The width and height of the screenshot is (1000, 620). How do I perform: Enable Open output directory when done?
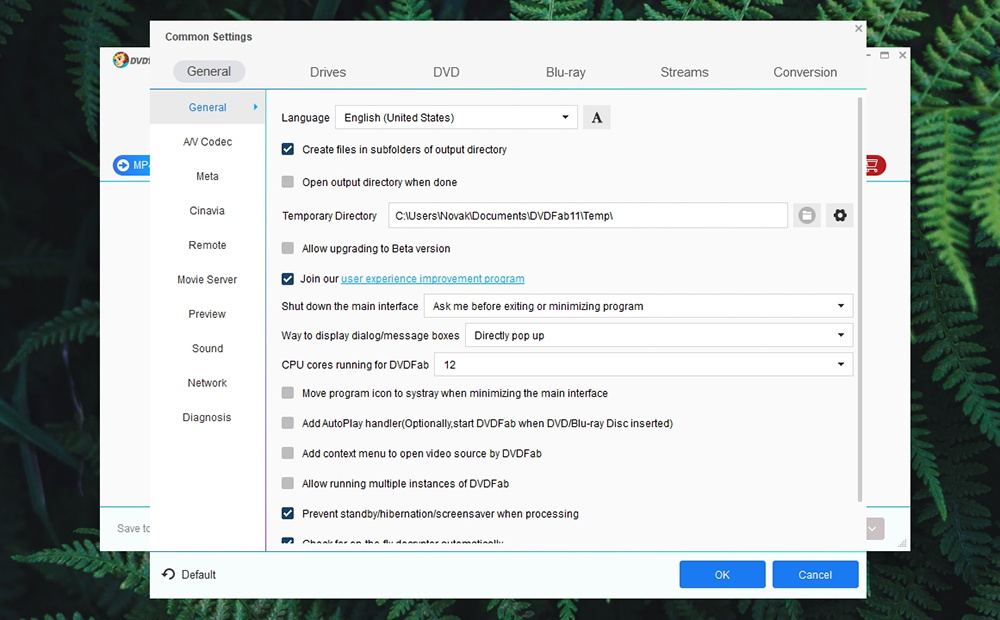click(x=288, y=182)
